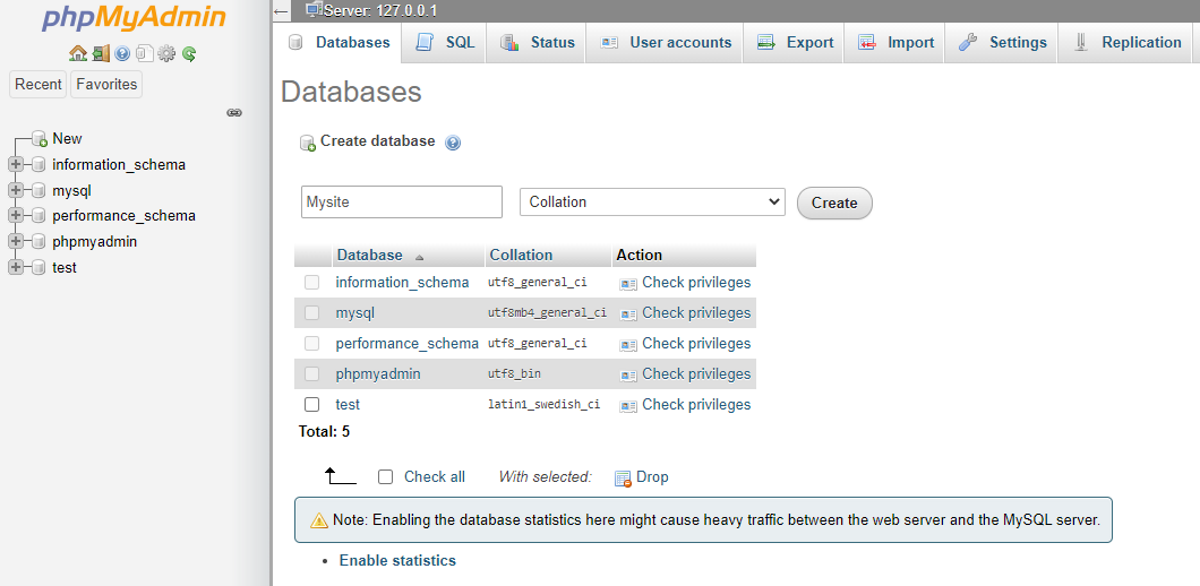Sort by the Database column header
Screen dimensions: 1200x586
pos(370,255)
